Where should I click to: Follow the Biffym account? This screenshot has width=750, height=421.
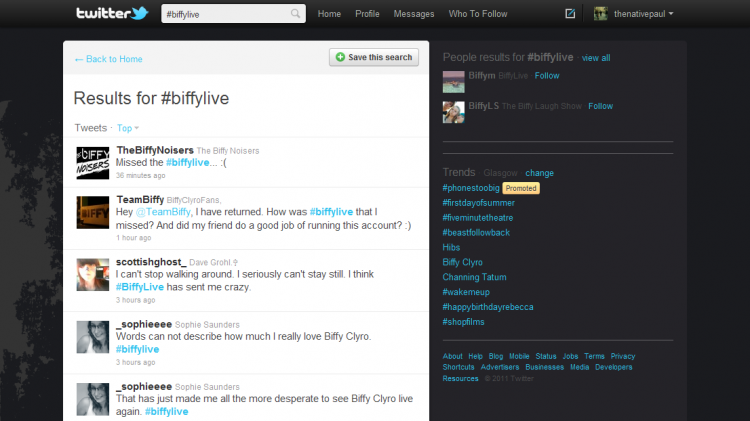point(547,76)
